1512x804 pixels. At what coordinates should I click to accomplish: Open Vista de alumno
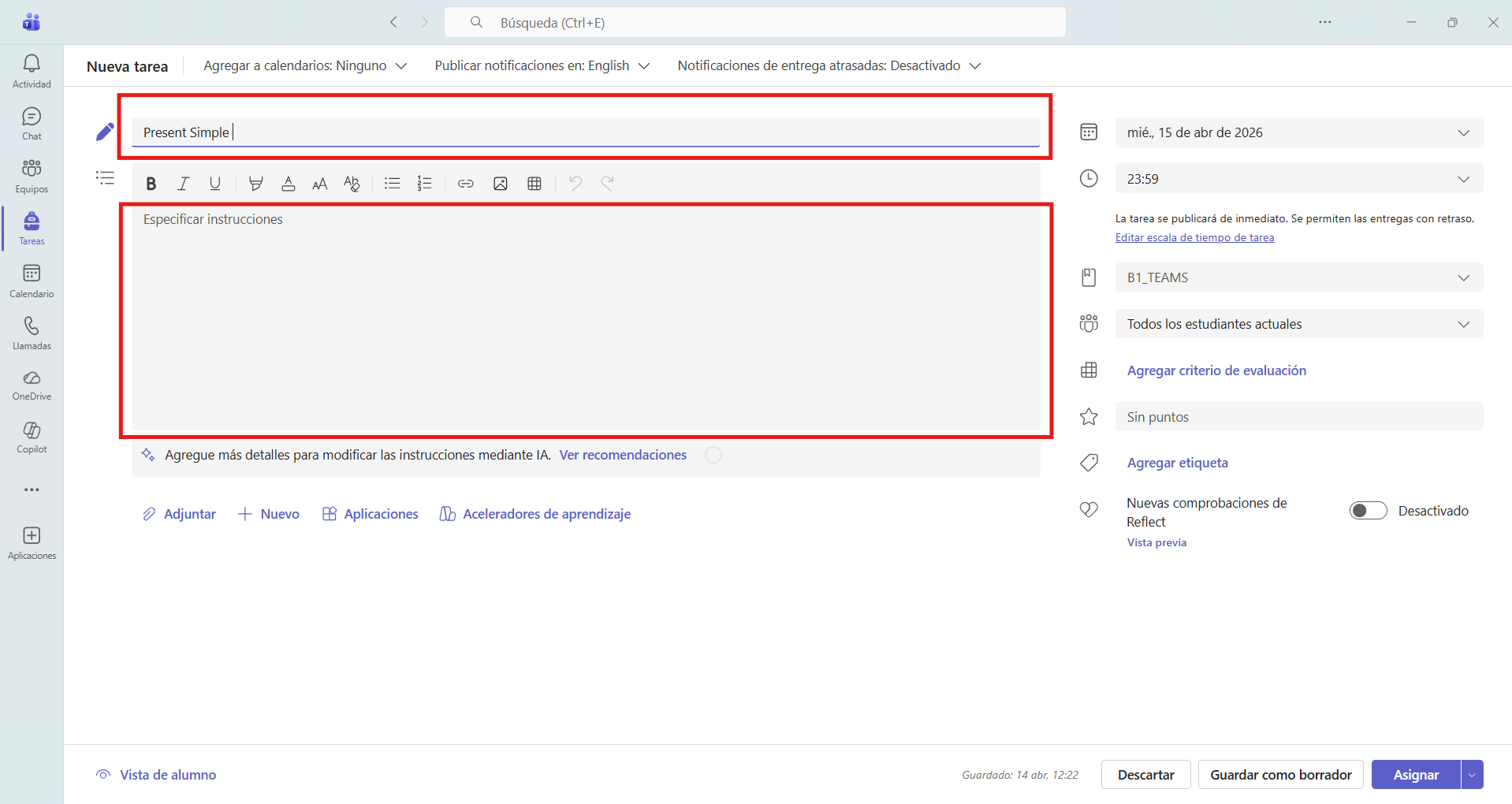pos(156,775)
